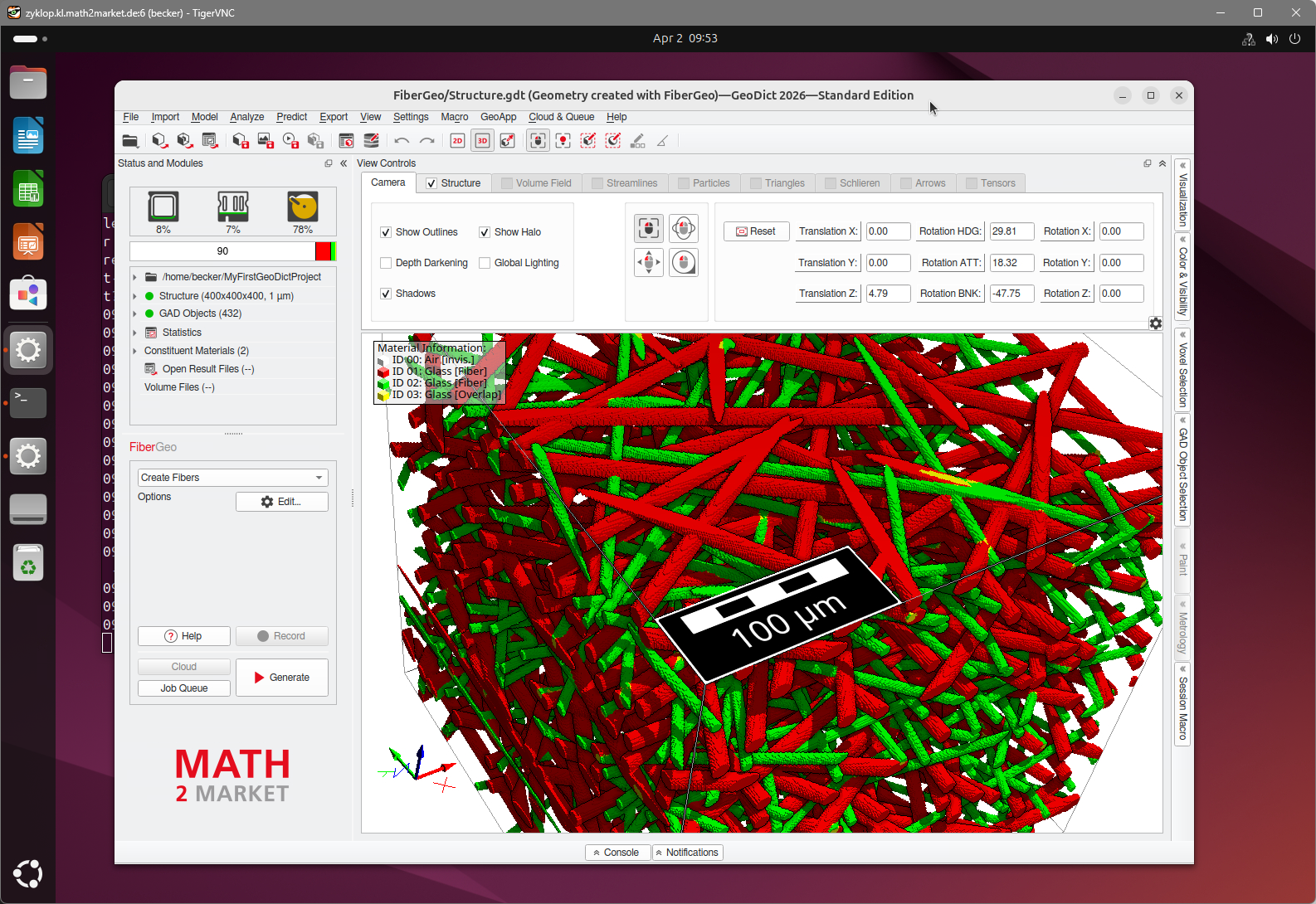1316x904 pixels.
Task: Click the angle measurement toolbar icon
Action: 662,141
